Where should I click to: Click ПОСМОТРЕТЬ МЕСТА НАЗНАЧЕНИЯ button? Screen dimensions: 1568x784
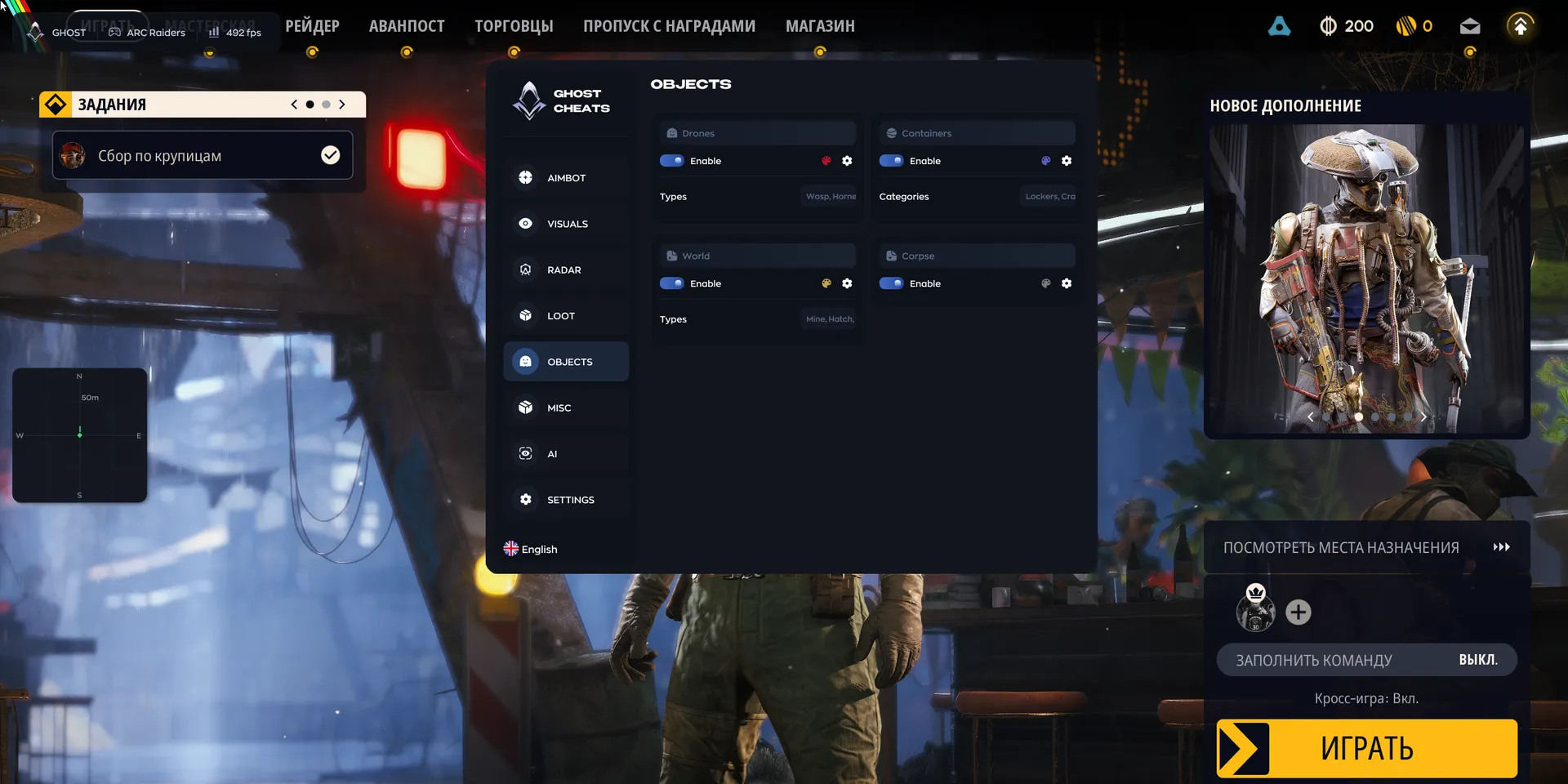pyautogui.click(x=1367, y=547)
